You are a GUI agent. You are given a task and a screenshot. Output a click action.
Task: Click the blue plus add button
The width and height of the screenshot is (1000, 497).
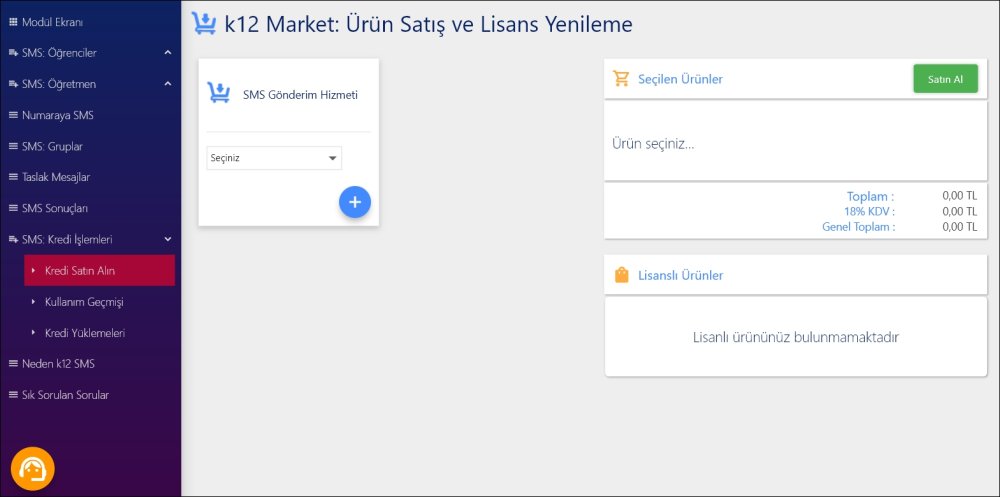click(354, 202)
